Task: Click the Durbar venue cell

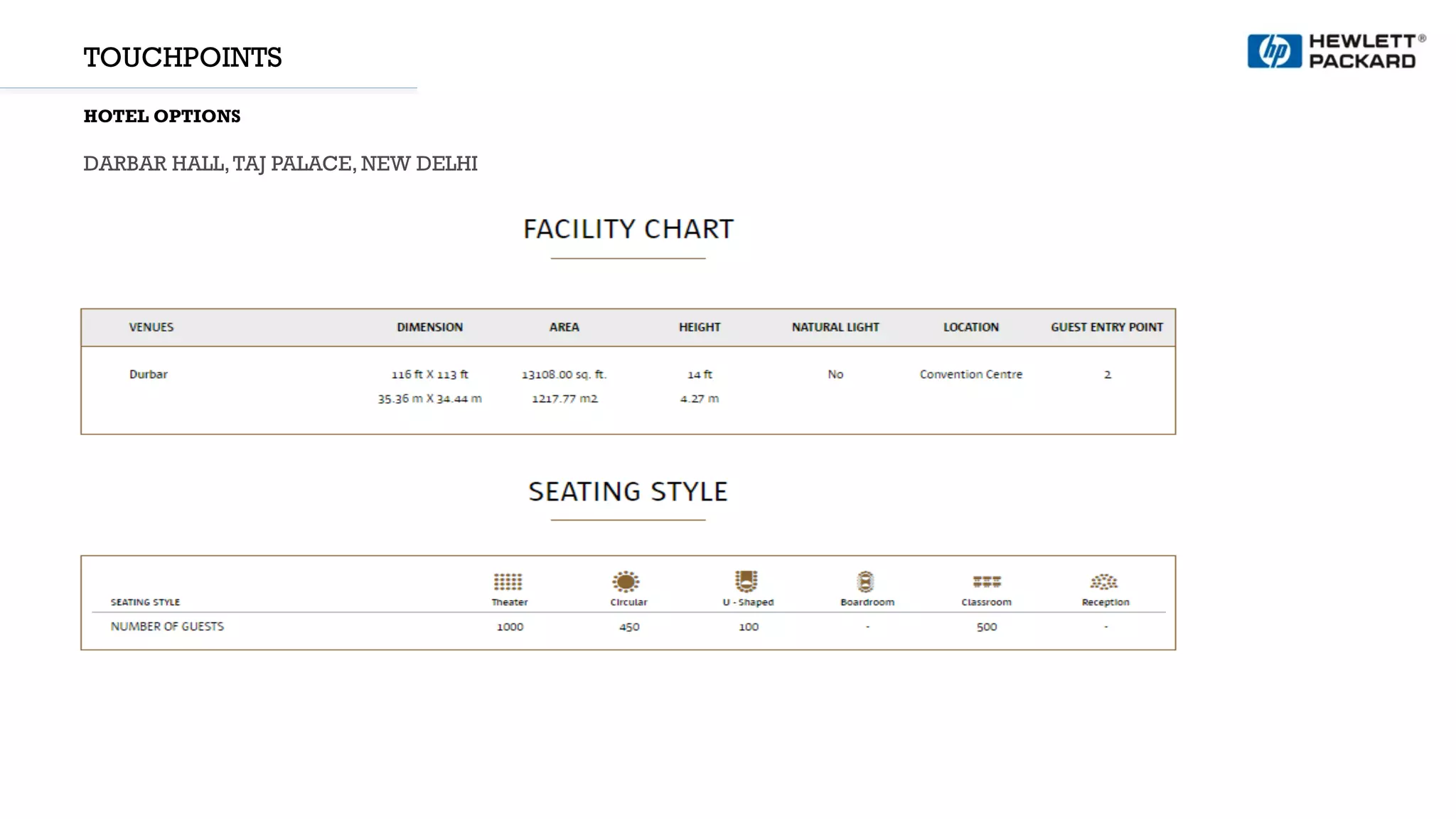Action: click(149, 374)
